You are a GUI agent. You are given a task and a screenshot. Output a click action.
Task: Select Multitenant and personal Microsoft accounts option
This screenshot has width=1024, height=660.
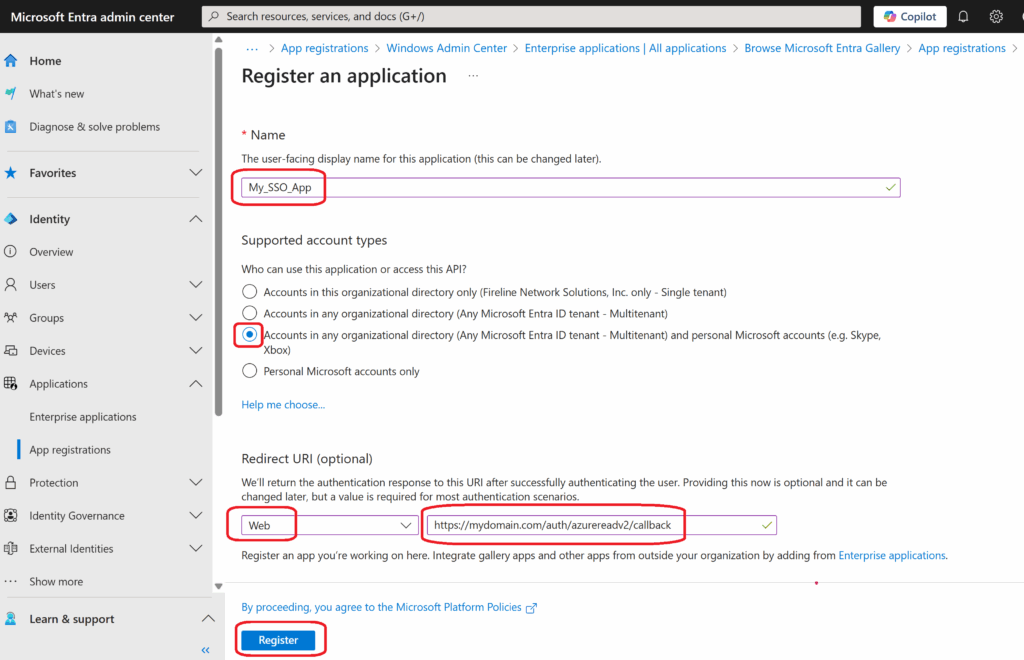coord(249,335)
